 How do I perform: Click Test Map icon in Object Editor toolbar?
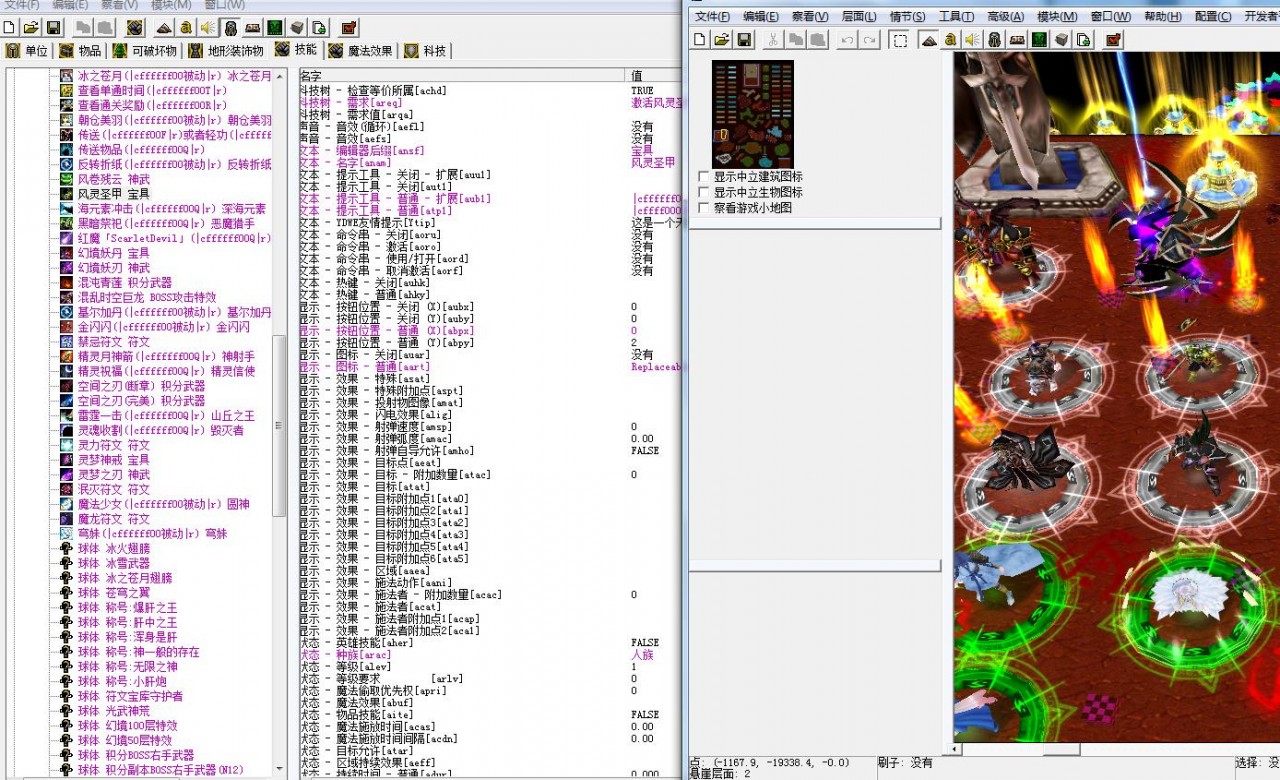pos(348,27)
